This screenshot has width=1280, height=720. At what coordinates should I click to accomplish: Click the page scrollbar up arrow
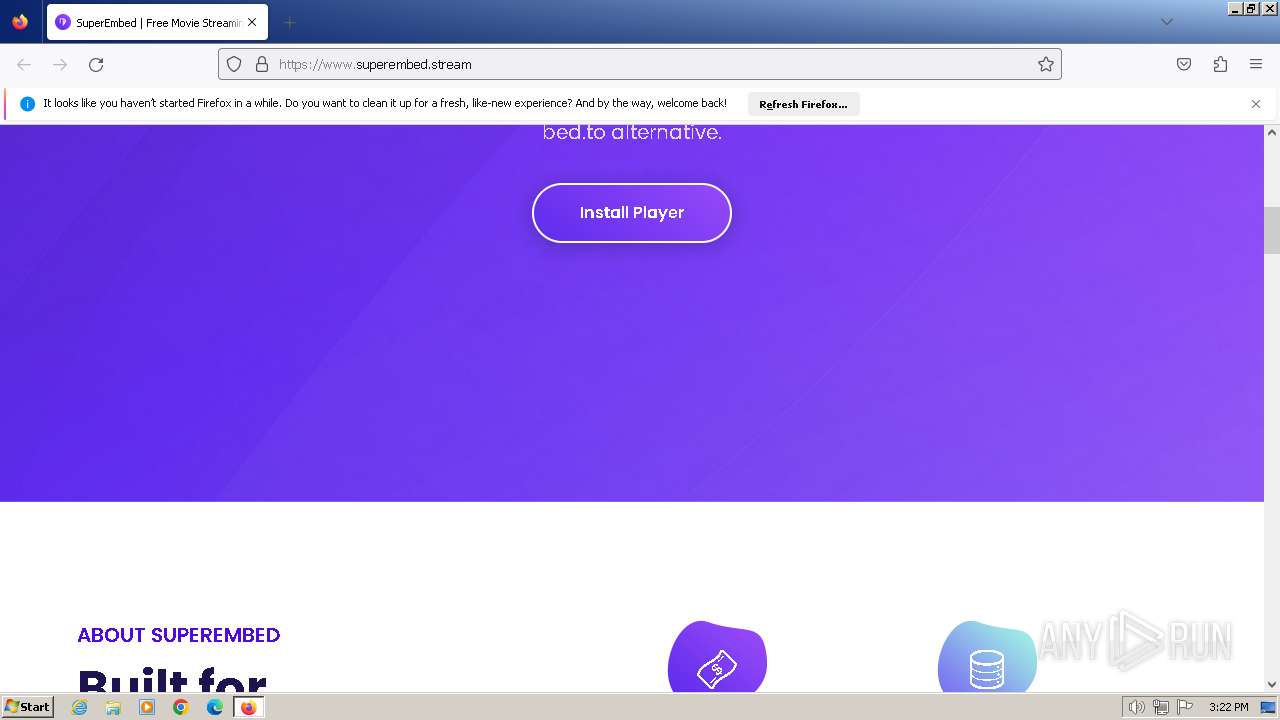point(1272,133)
